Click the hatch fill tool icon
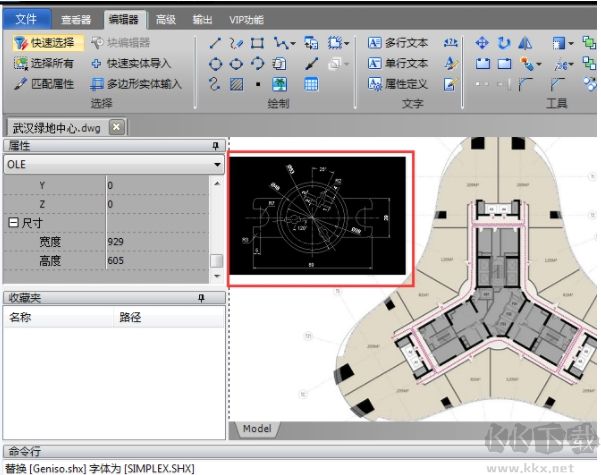This screenshot has width=601, height=475. (x=236, y=85)
